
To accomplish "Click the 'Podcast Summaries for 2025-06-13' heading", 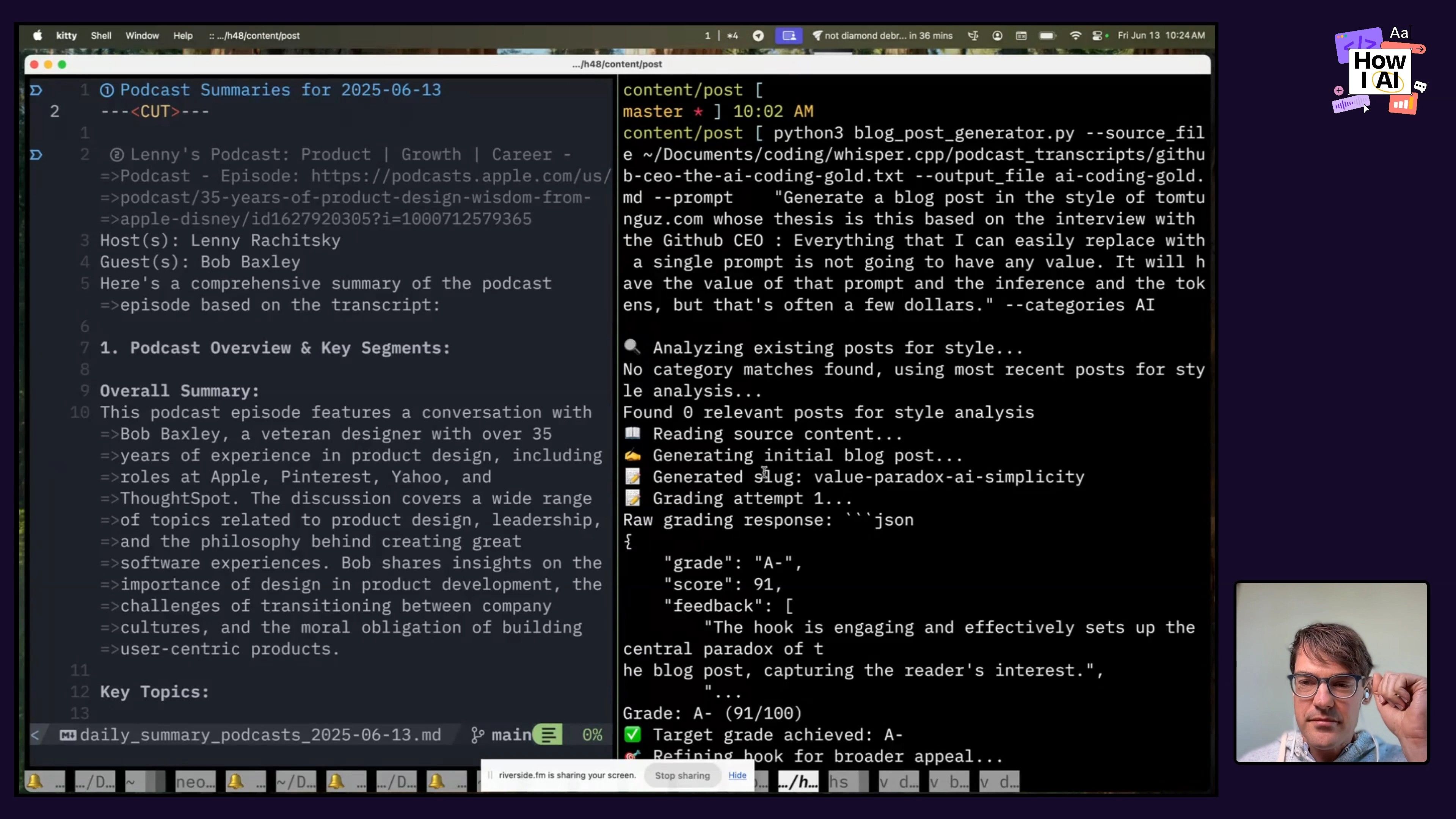I will coord(280,90).
